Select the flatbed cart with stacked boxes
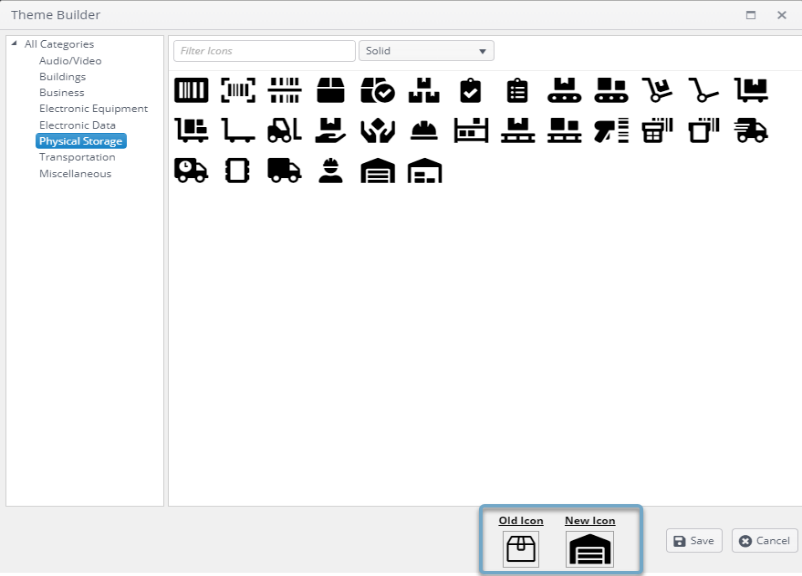This screenshot has height=576, width=802. click(191, 130)
